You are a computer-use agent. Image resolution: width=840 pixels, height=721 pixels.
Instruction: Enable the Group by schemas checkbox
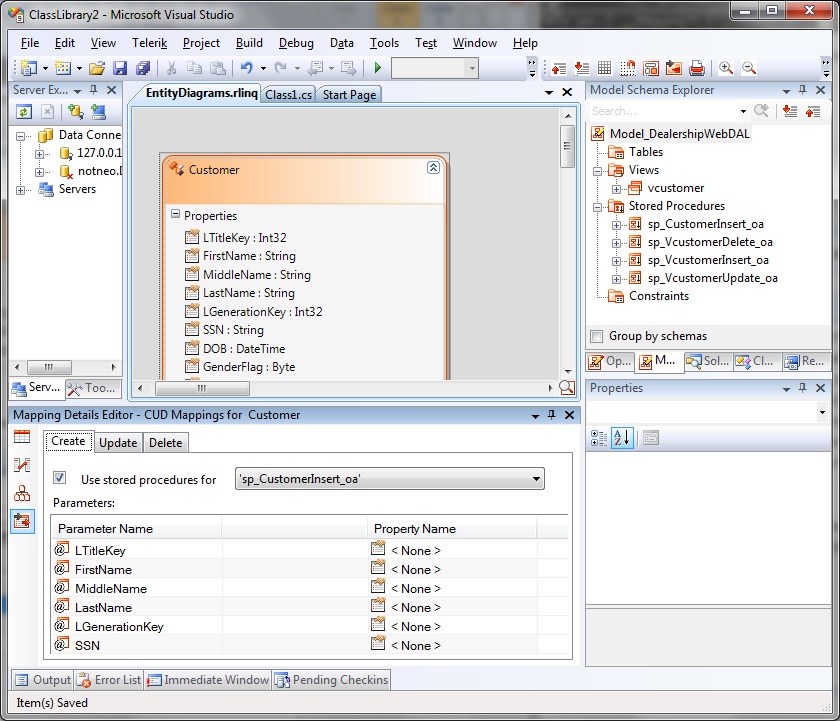click(597, 336)
